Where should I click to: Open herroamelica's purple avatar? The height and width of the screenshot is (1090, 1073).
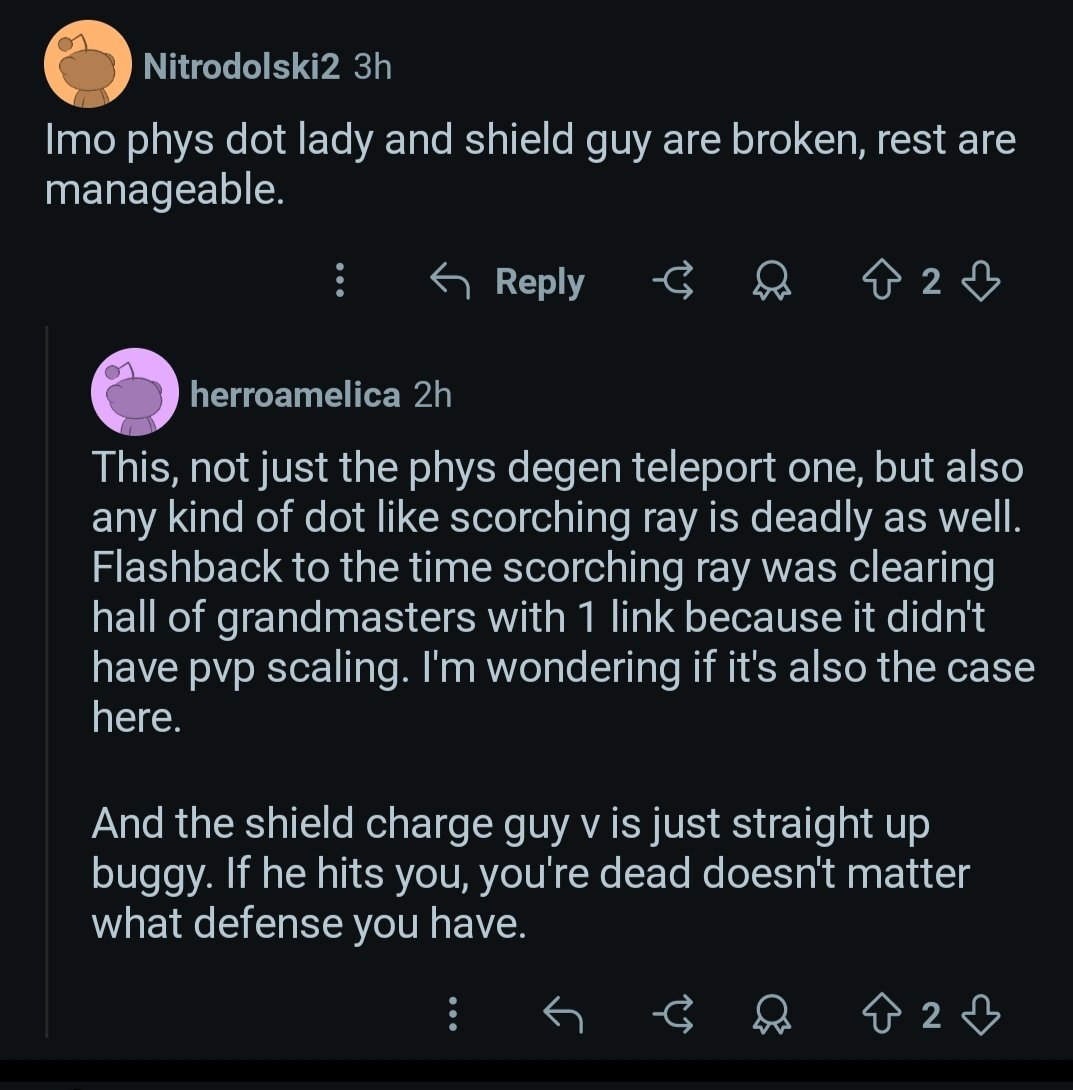(135, 392)
